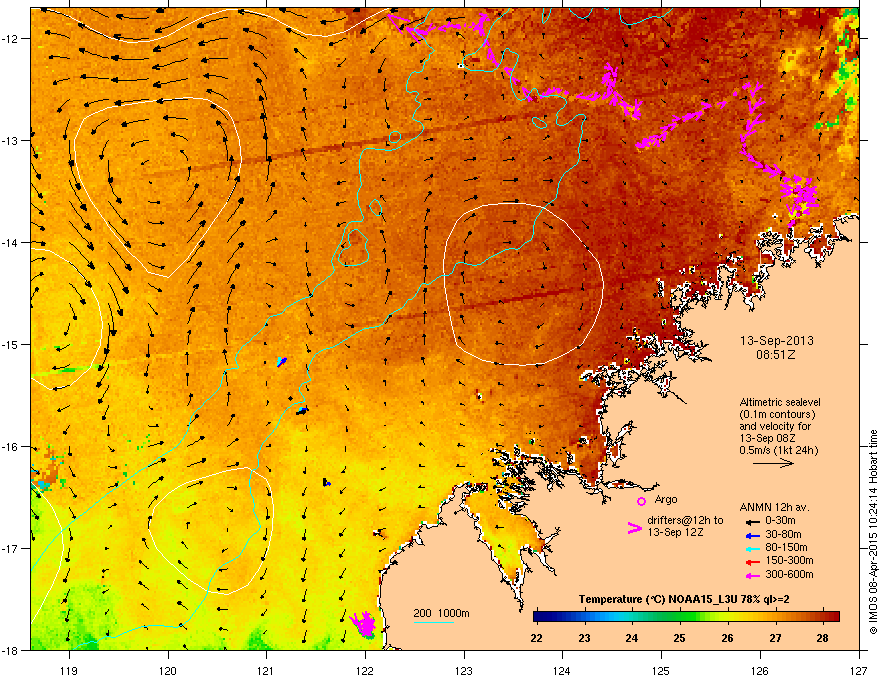This screenshot has height=680, width=880.
Task: Click the '200 1000m' isobath label
Action: 441,614
